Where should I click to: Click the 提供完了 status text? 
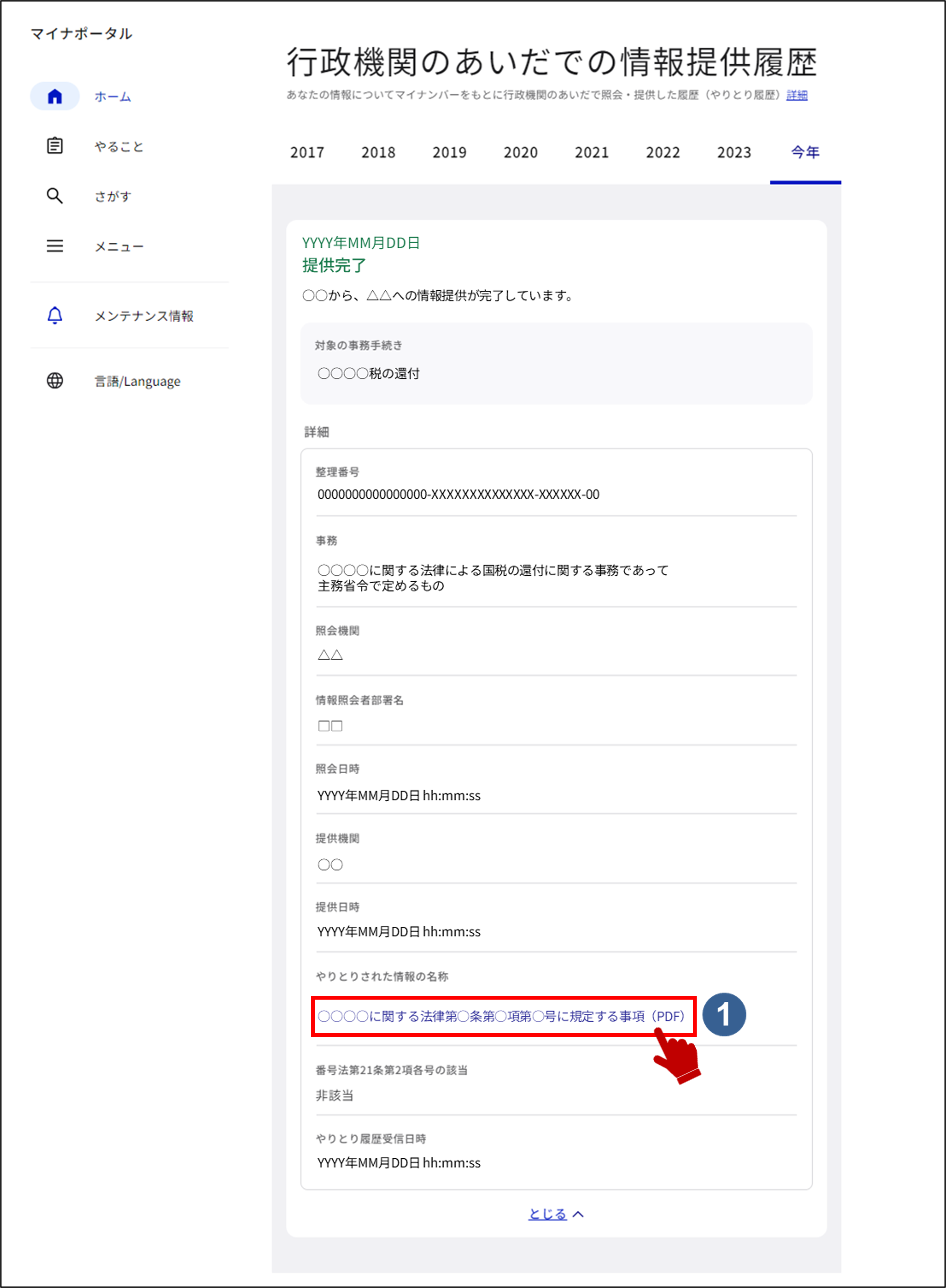click(x=334, y=265)
